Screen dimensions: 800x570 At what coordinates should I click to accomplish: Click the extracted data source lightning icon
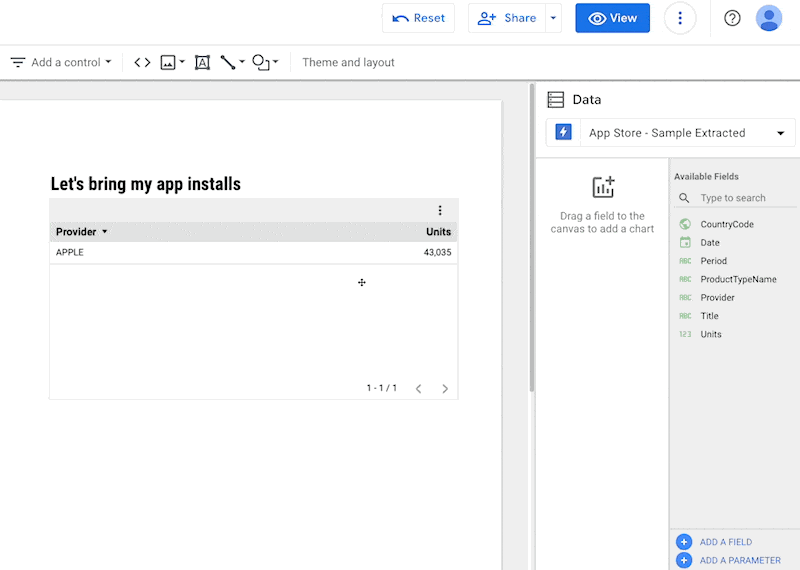563,133
